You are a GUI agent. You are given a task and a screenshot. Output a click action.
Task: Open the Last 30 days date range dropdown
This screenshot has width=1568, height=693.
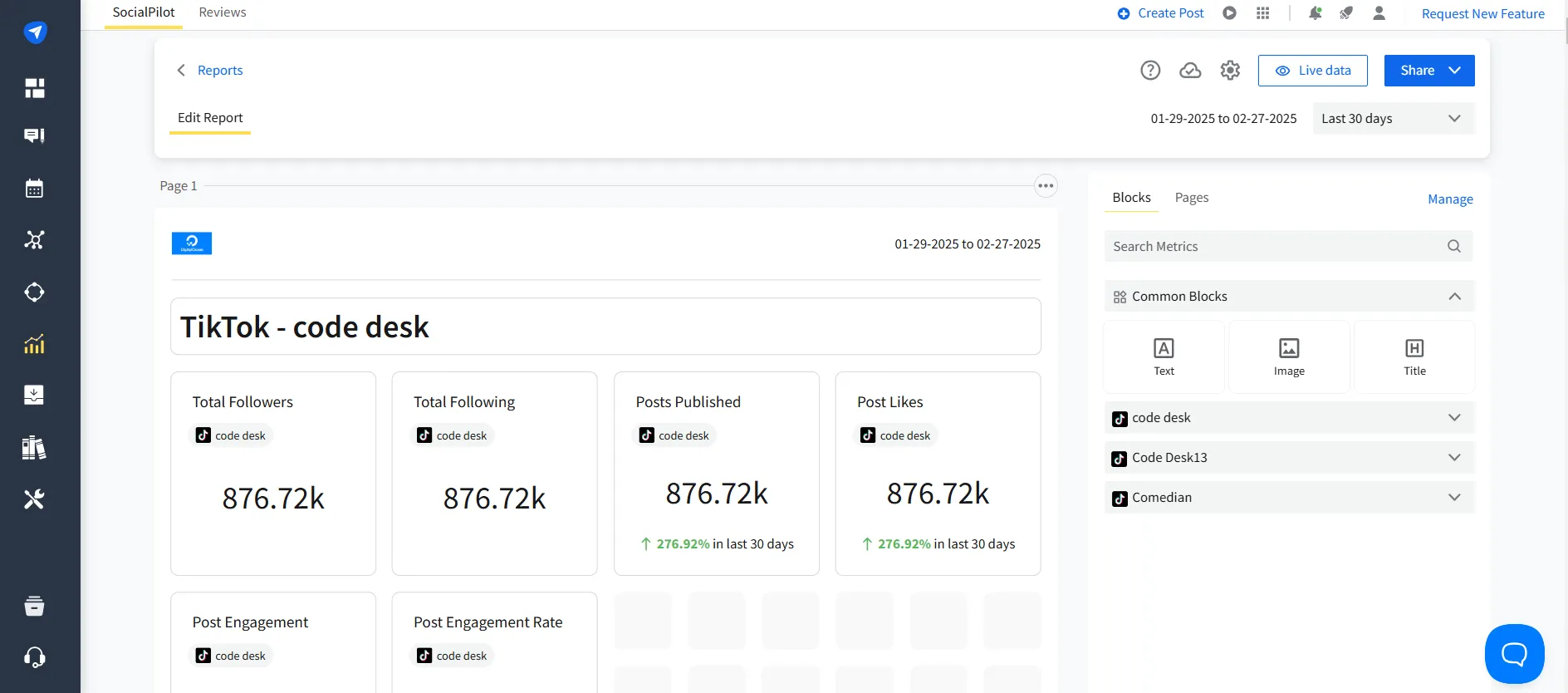pyautogui.click(x=1394, y=119)
